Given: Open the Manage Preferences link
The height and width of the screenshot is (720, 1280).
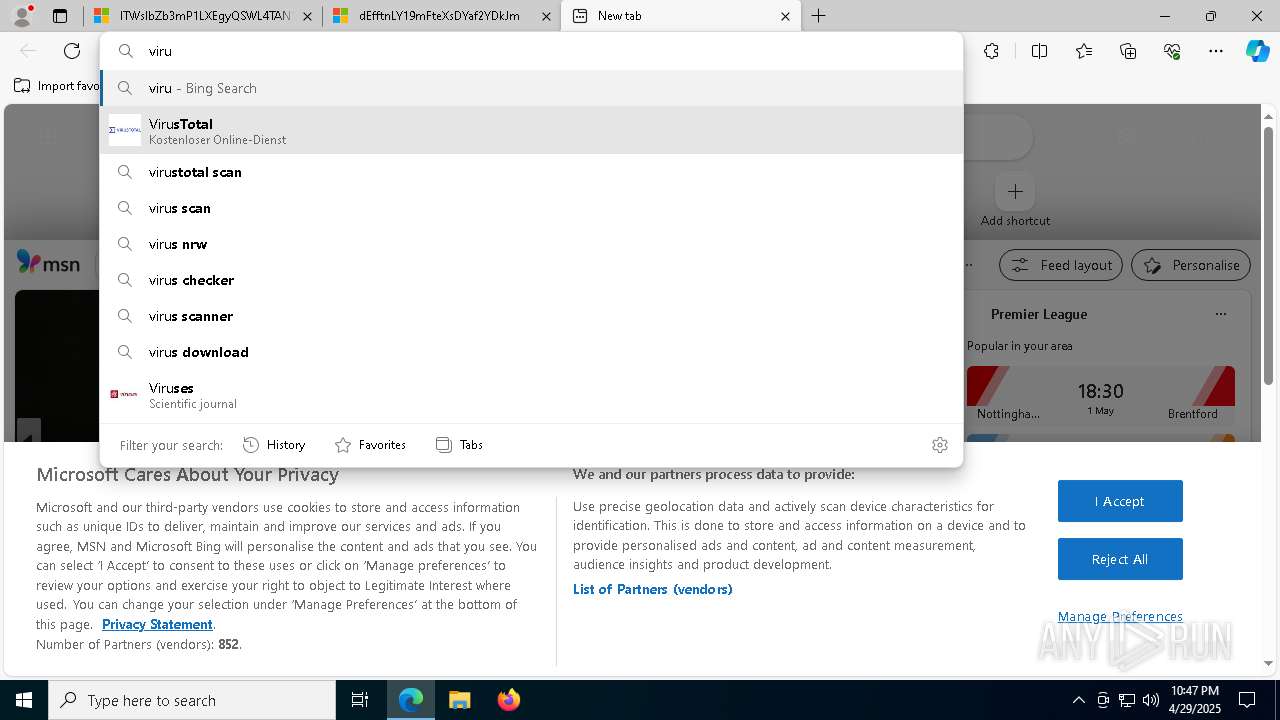Looking at the screenshot, I should click(x=1120, y=616).
